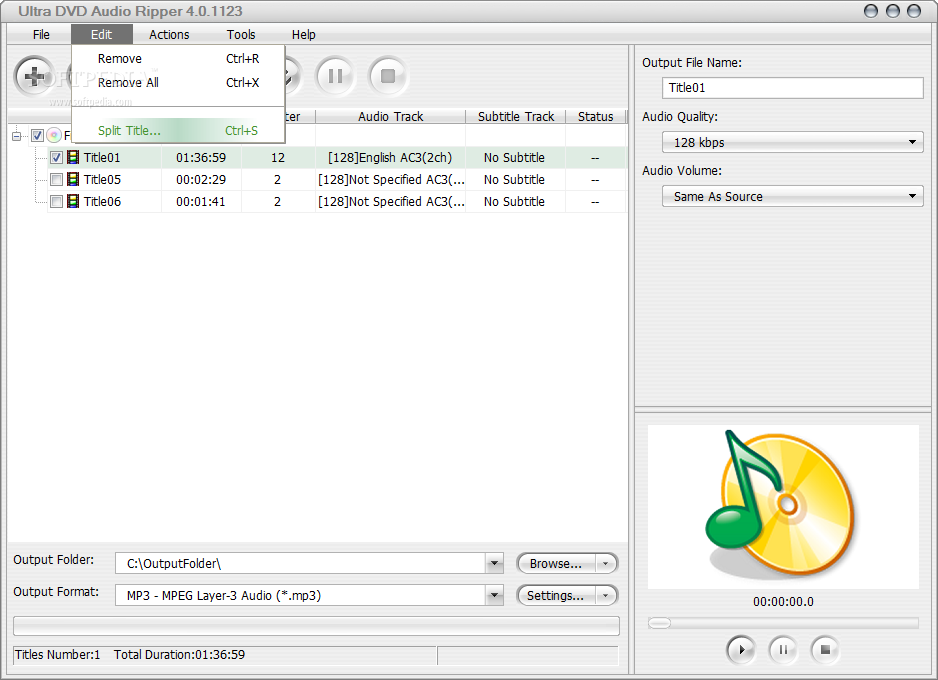Click the 01:36:59 duration cell
This screenshot has height=680, width=938.
coord(201,158)
